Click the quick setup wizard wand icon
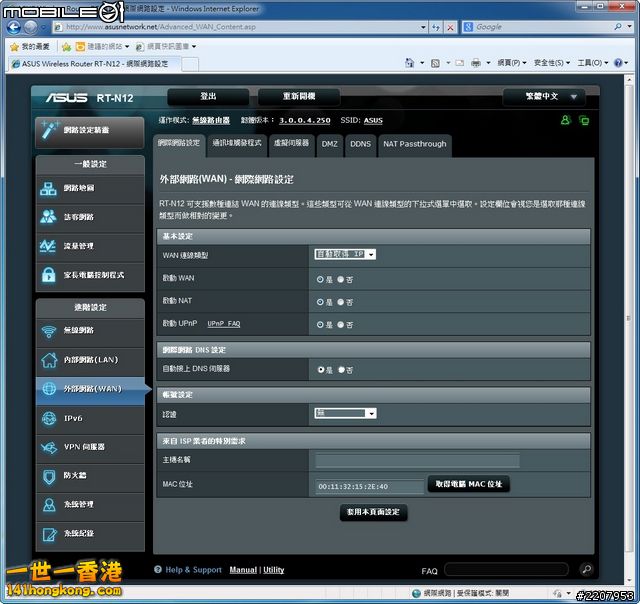 coord(48,129)
